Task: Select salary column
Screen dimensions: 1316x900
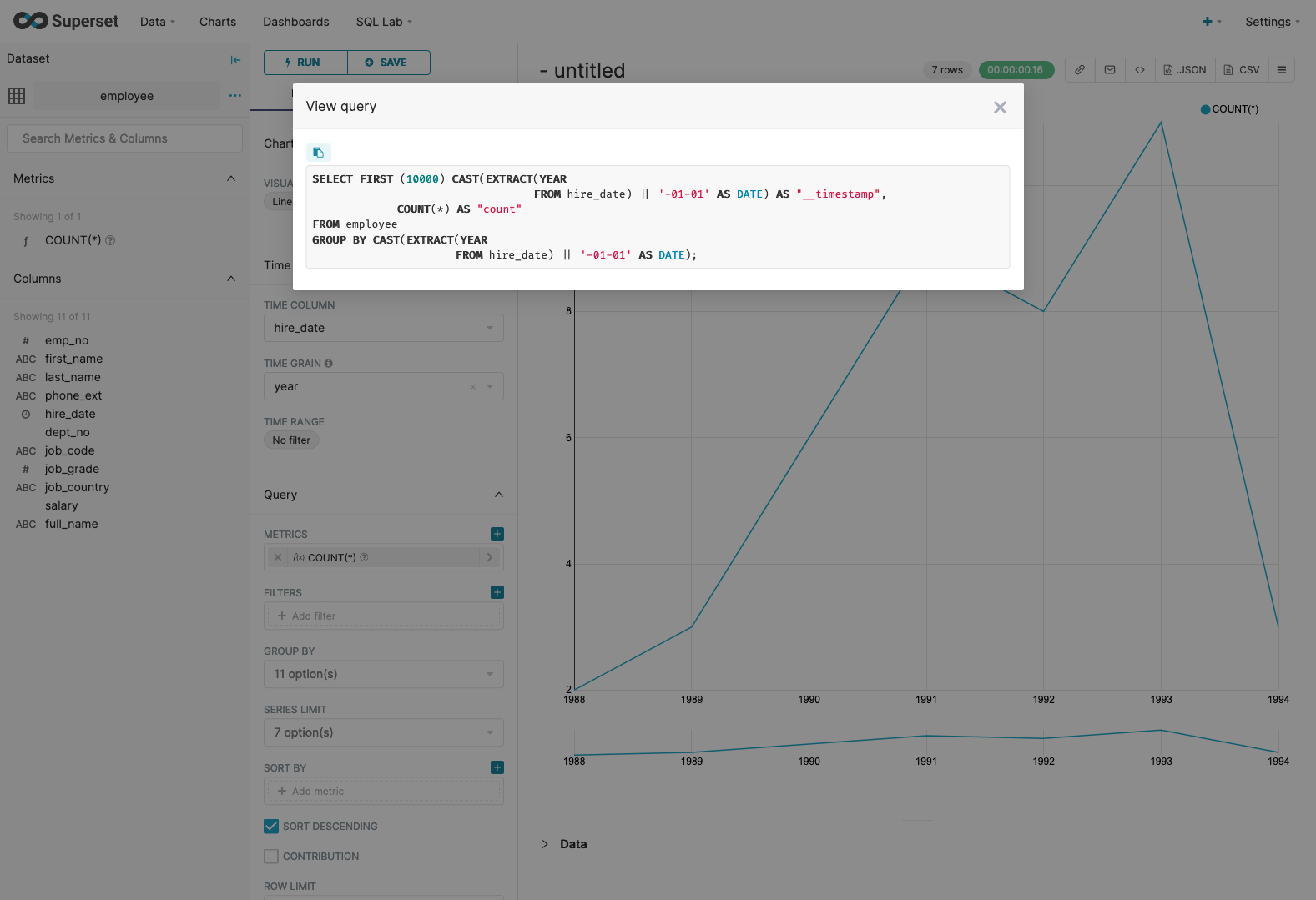Action: coord(62,505)
